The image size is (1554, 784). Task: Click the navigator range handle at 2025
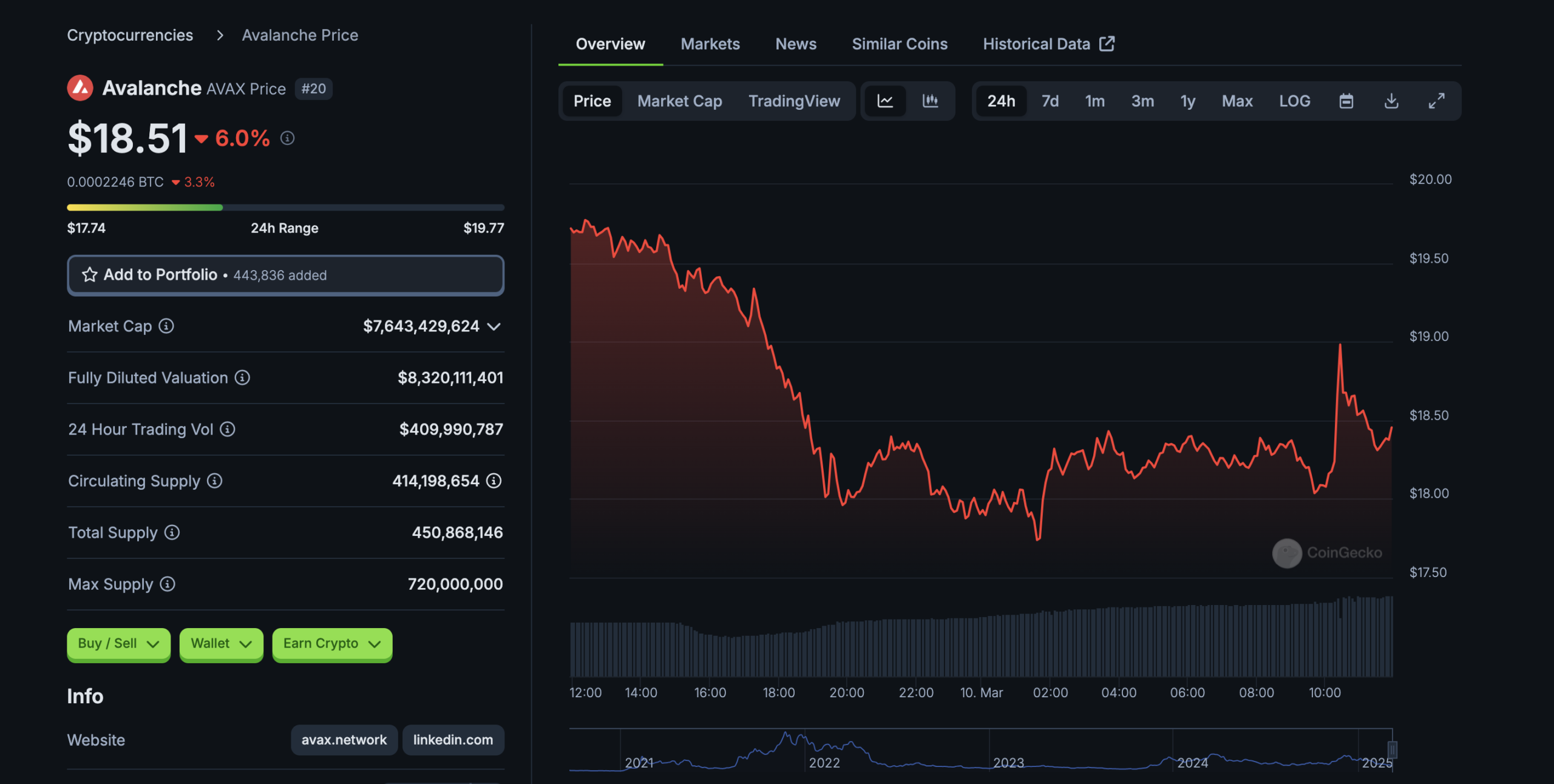pyautogui.click(x=1393, y=750)
